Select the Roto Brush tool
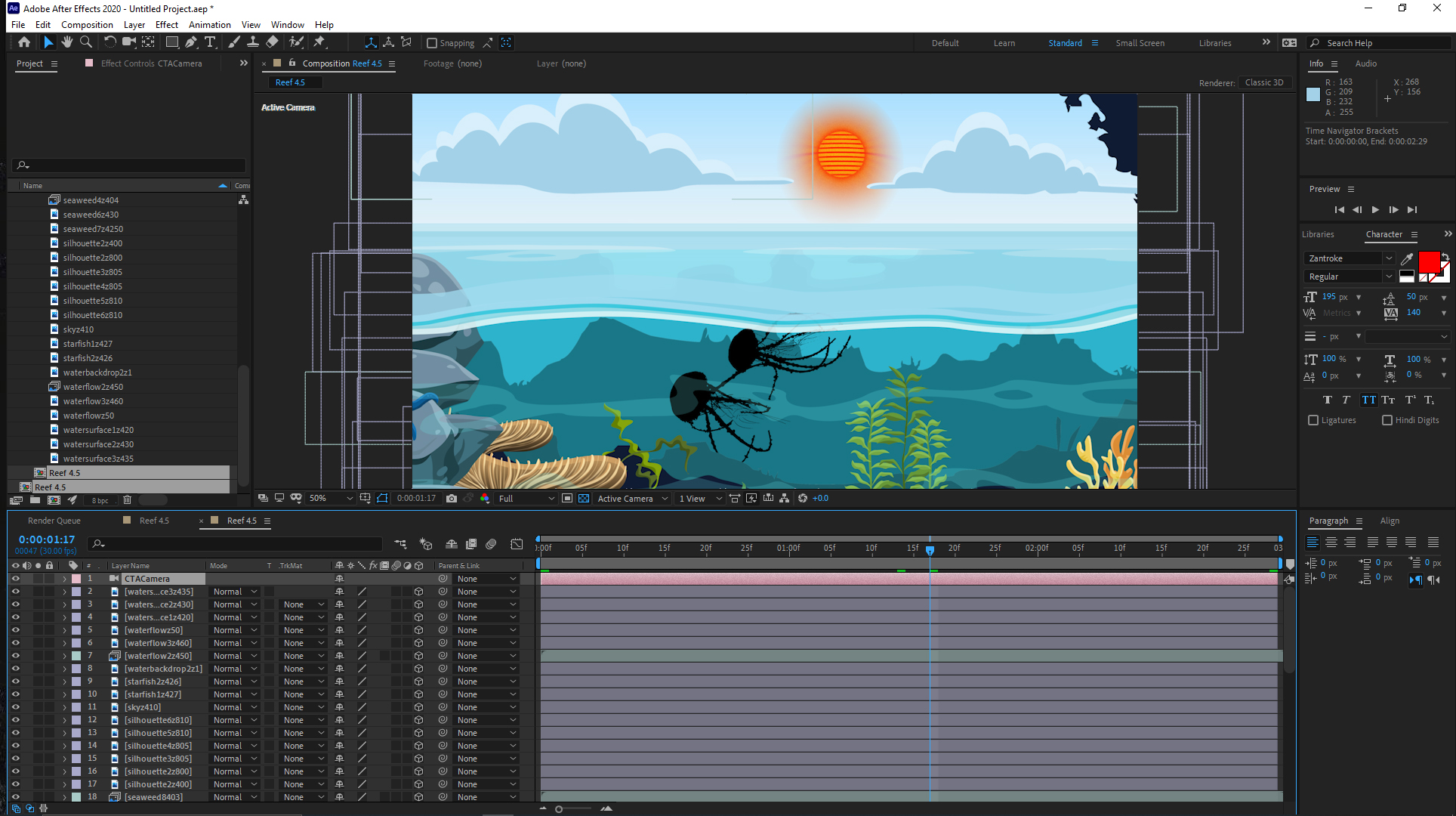Viewport: 1456px width, 816px height. click(297, 42)
